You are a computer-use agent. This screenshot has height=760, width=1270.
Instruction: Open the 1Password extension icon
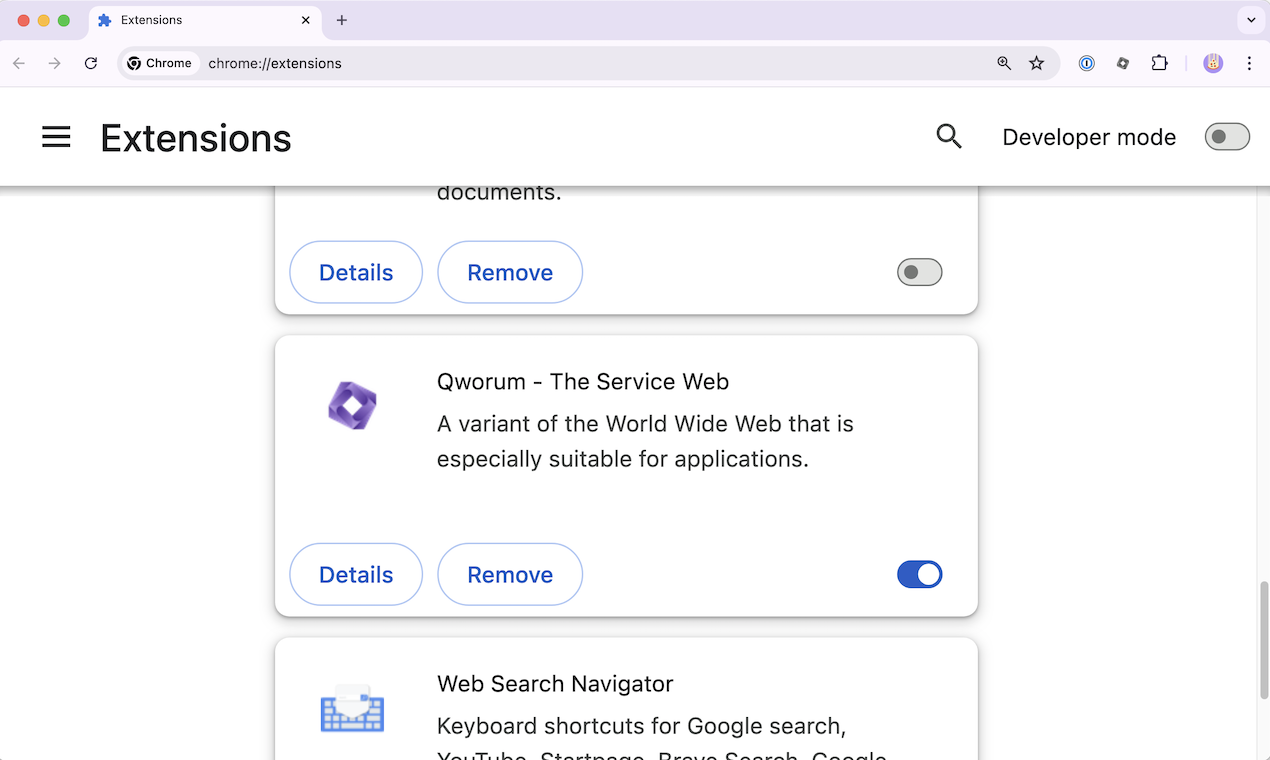(x=1087, y=63)
